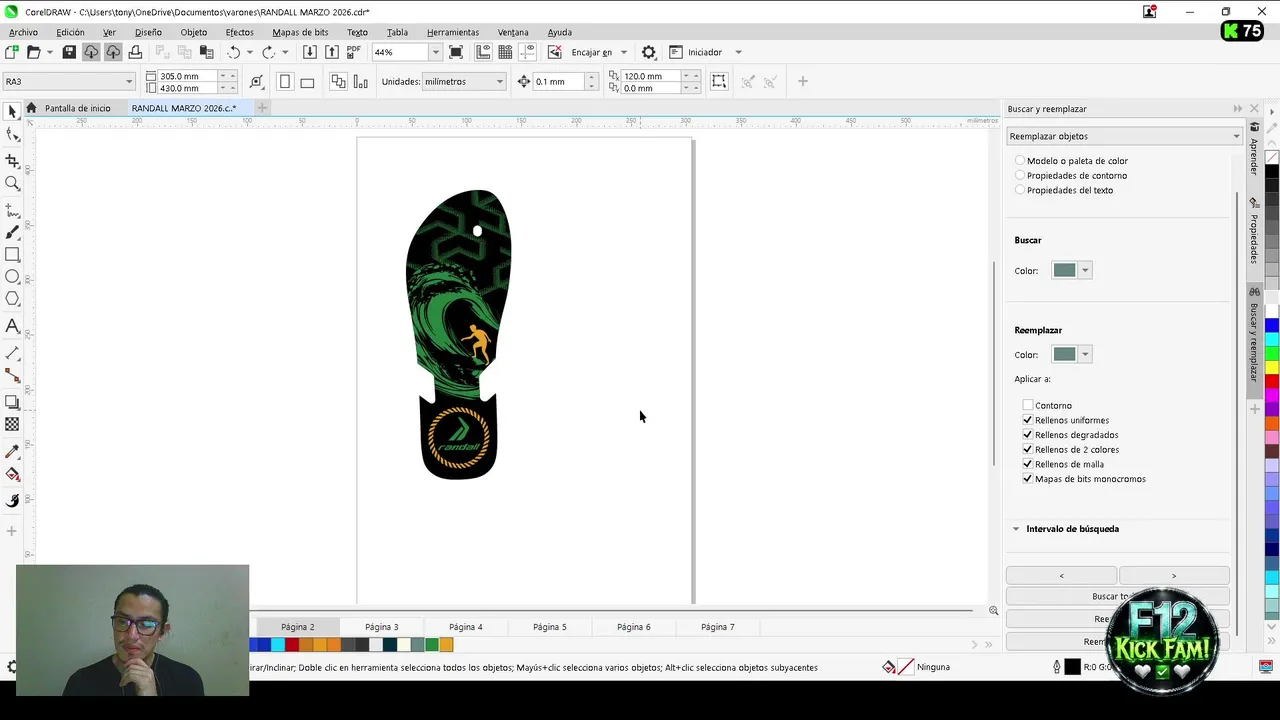
Task: Open the Unidades milímetros dropdown
Action: pyautogui.click(x=499, y=82)
